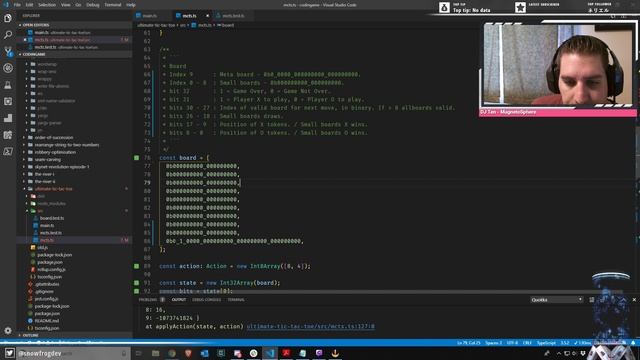Collapse the ultimate-tic-tac-toe folder

[x=53, y=189]
